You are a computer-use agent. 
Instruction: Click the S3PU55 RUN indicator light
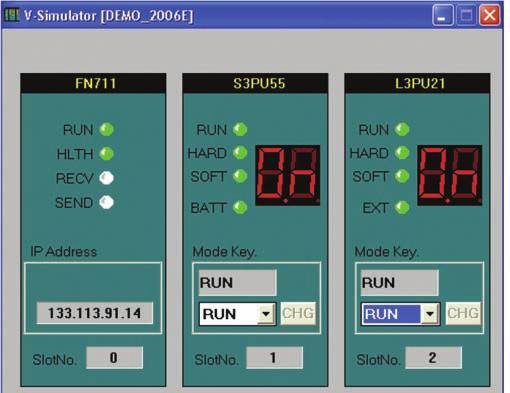click(x=240, y=130)
